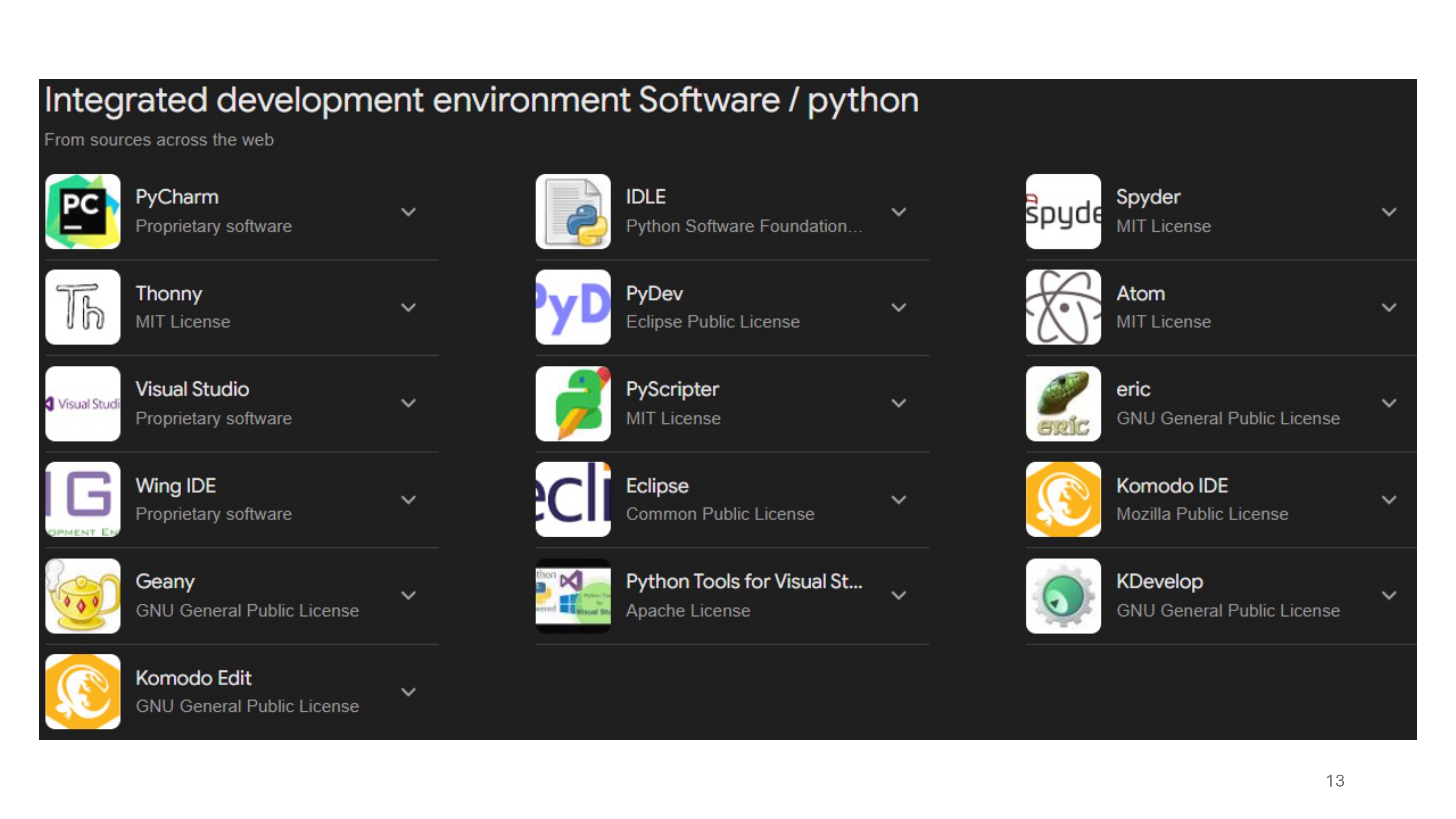1456x819 pixels.
Task: Select the Wing IDE title text
Action: coord(176,486)
